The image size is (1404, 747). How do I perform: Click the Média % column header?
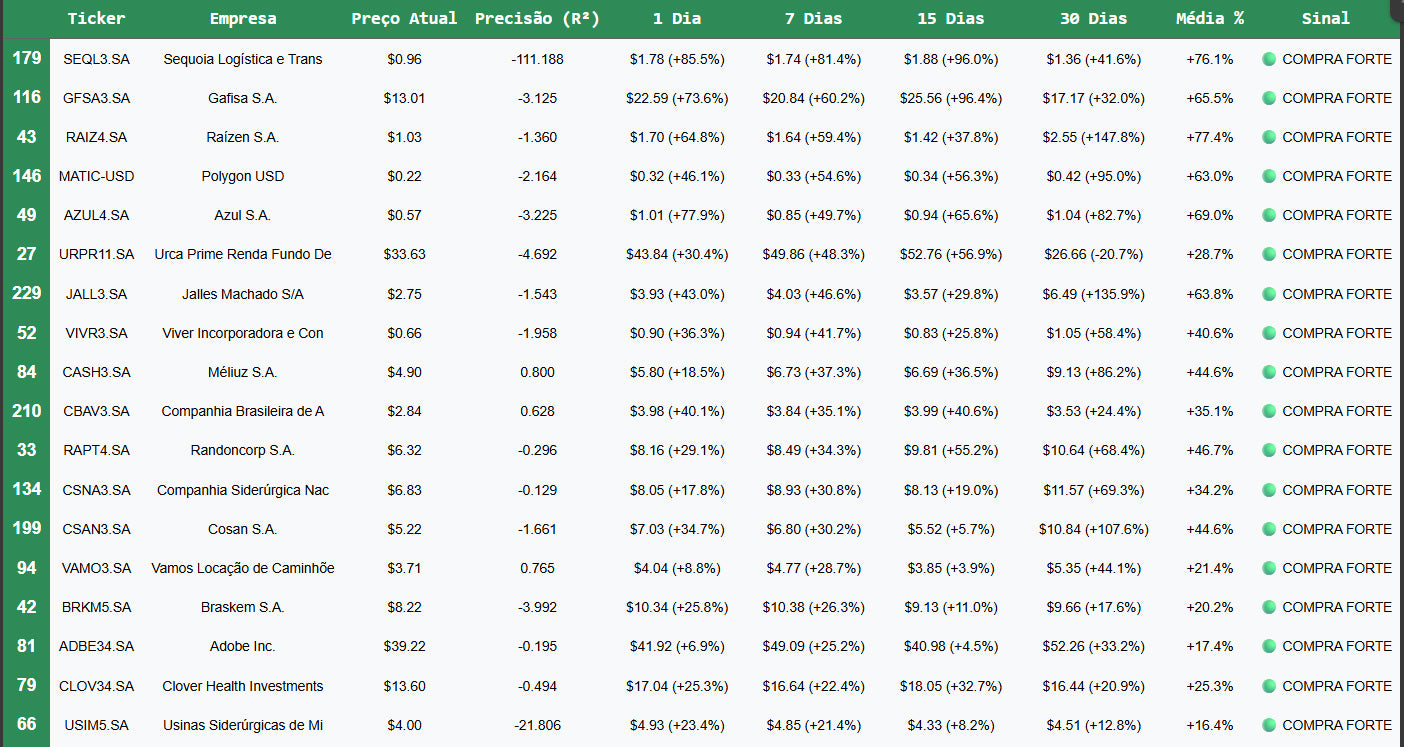tap(1209, 19)
